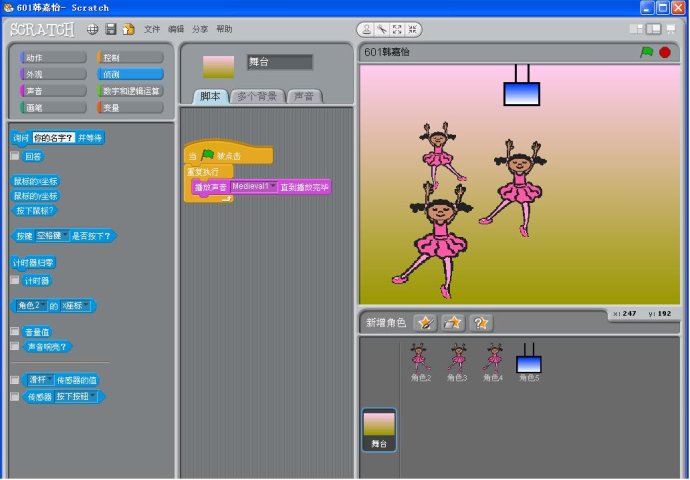Get a surprise sprite
690x480 pixels.
click(481, 323)
